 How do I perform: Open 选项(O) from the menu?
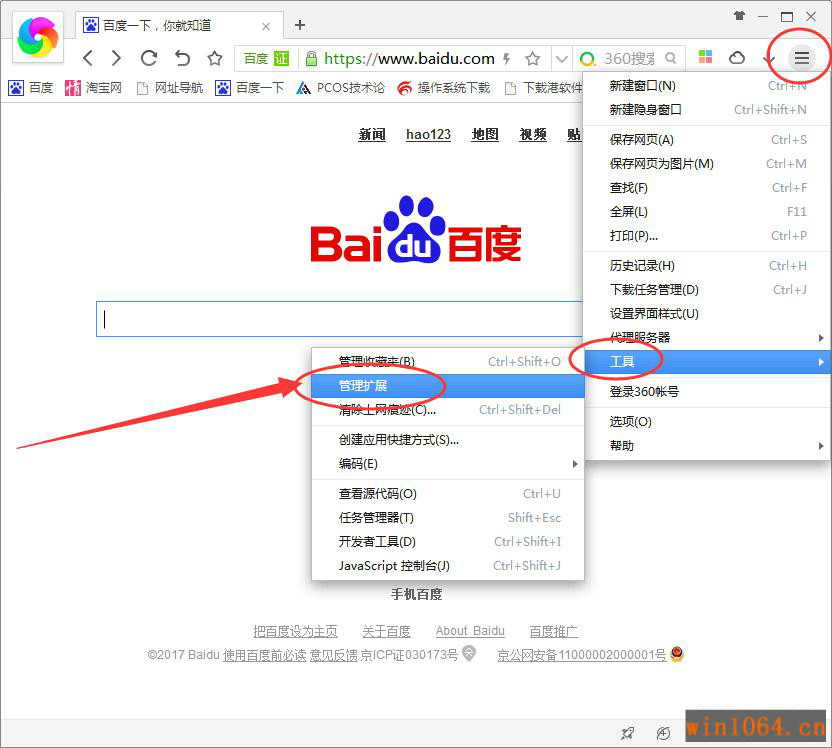click(x=707, y=422)
